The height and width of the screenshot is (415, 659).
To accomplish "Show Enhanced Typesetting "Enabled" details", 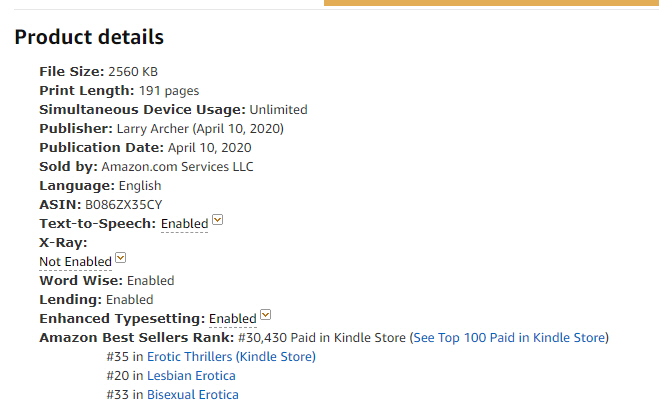I will (x=232, y=319).
